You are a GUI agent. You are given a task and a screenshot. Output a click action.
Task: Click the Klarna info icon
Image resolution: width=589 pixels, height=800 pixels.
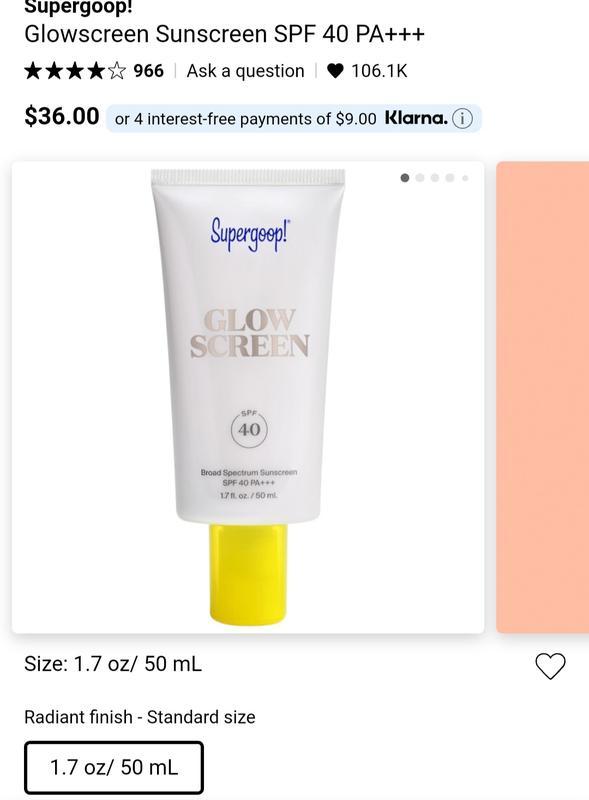click(x=462, y=119)
